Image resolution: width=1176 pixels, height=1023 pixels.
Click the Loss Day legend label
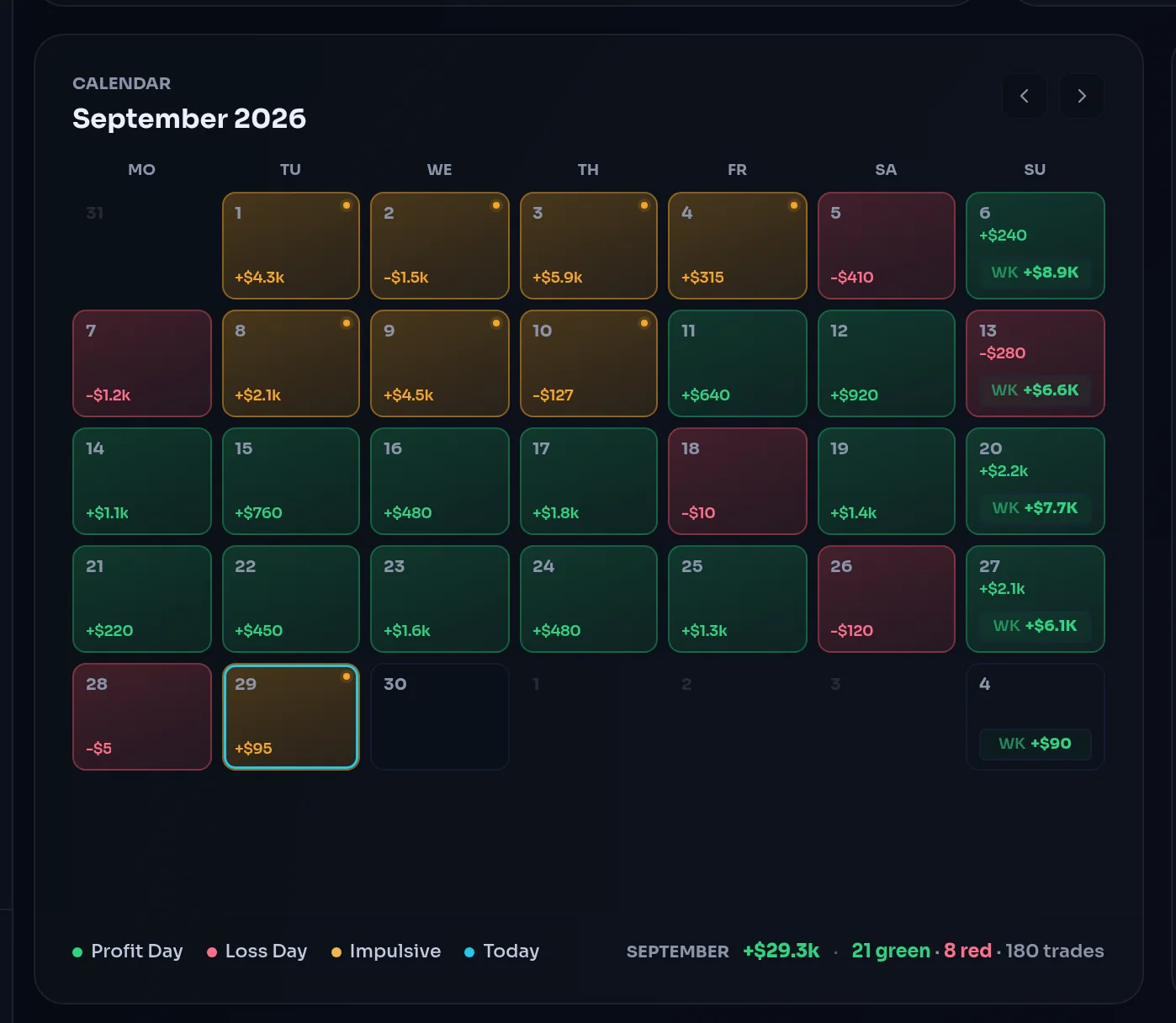tap(266, 951)
